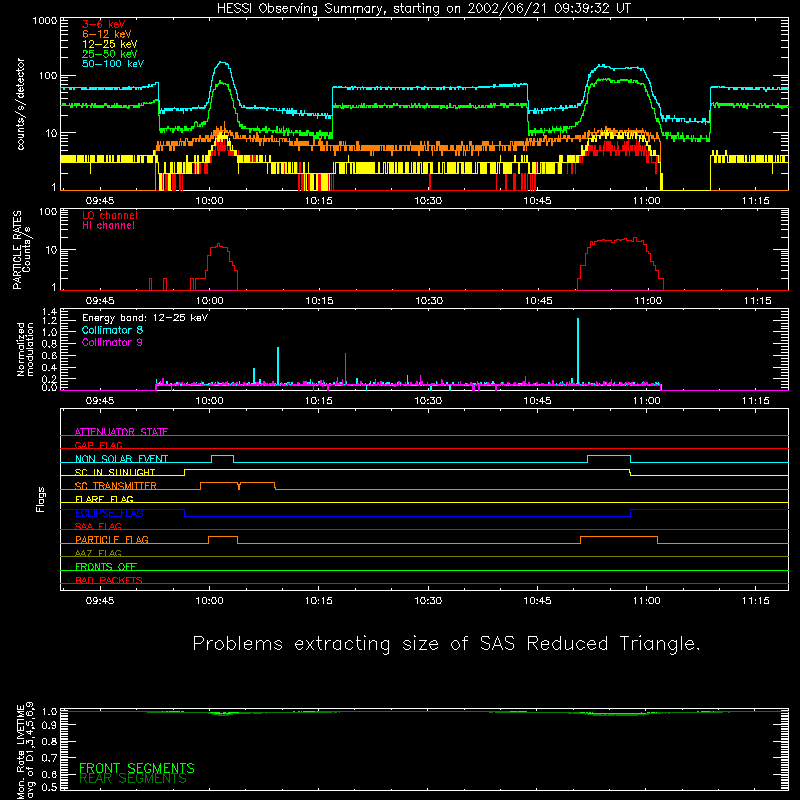Click the first LO channel particle bump peak

pyautogui.click(x=219, y=245)
